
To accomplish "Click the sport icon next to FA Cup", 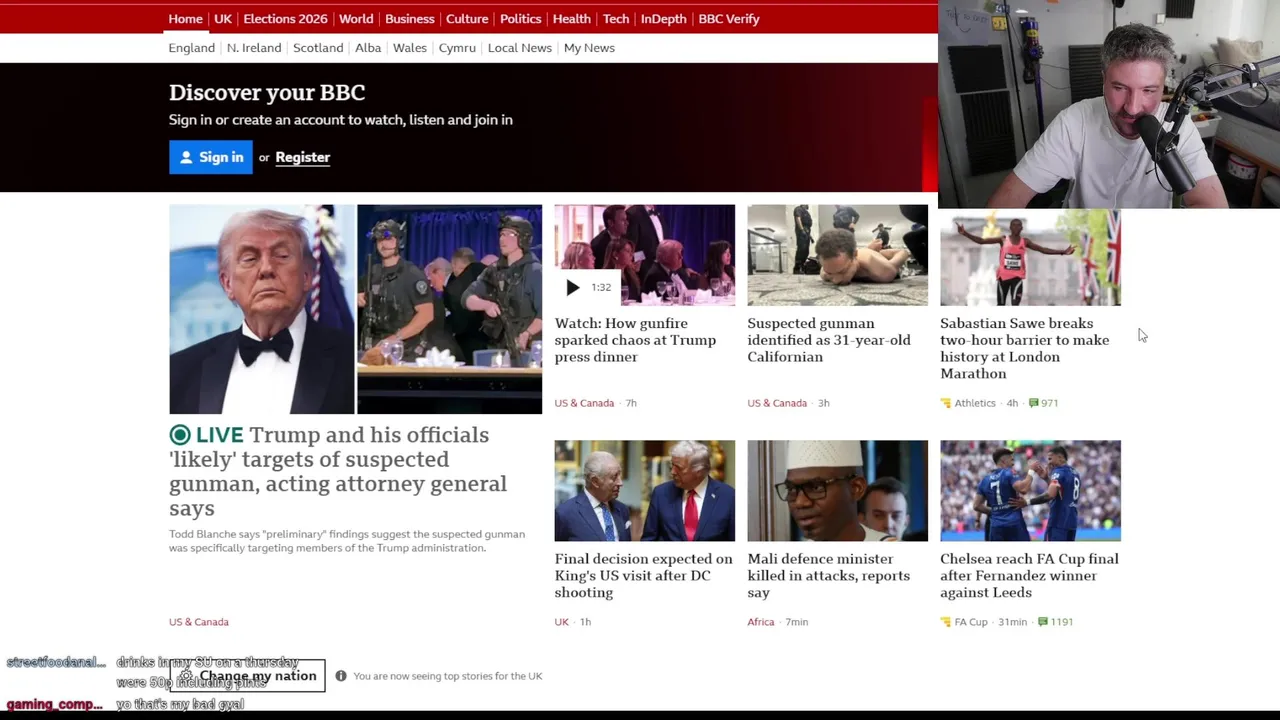I will pyautogui.click(x=946, y=622).
